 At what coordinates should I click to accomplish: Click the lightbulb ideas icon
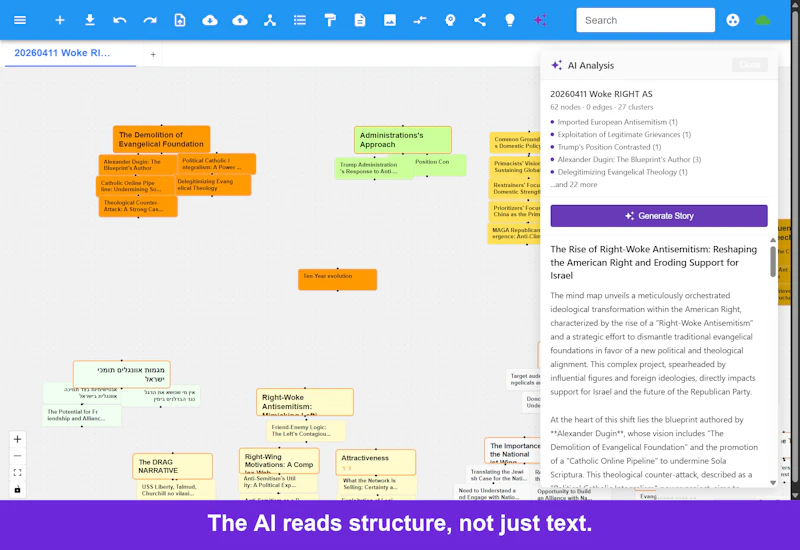510,20
